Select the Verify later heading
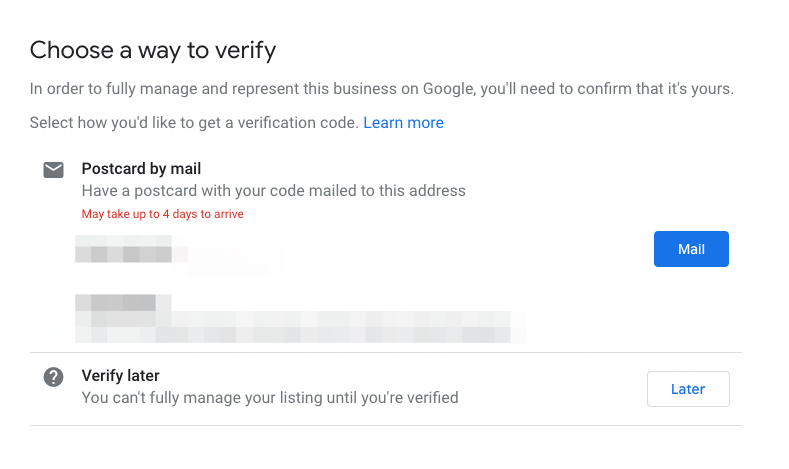Image resolution: width=789 pixels, height=469 pixels. click(120, 375)
